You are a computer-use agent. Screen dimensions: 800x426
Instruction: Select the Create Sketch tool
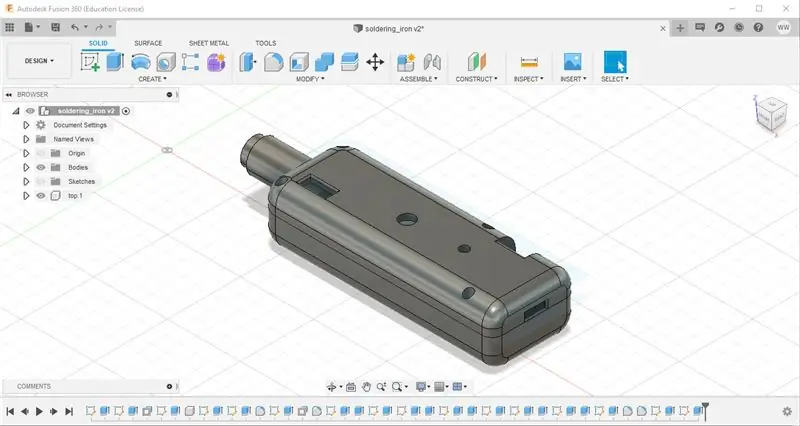pyautogui.click(x=90, y=62)
